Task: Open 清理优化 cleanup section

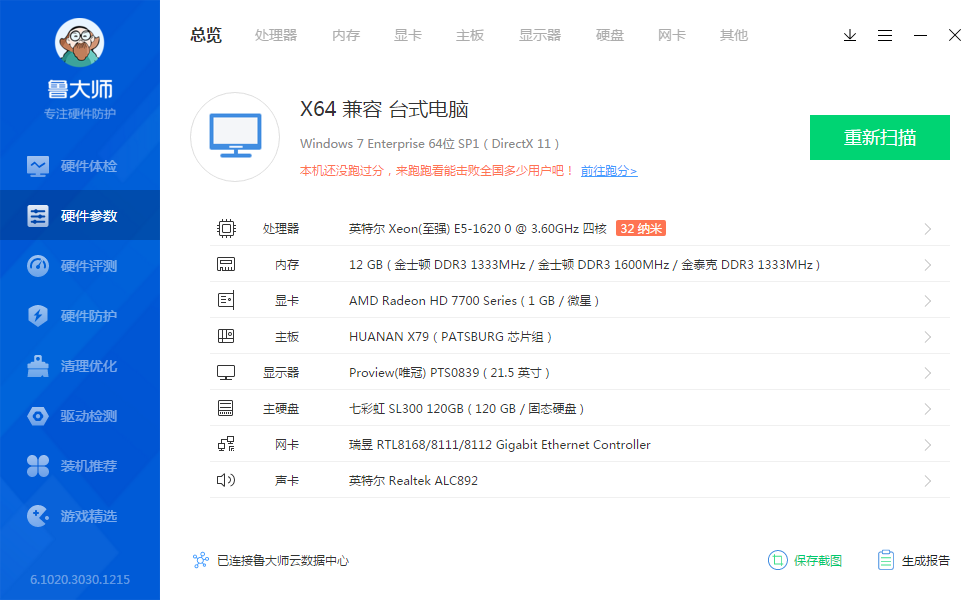Action: tap(80, 366)
